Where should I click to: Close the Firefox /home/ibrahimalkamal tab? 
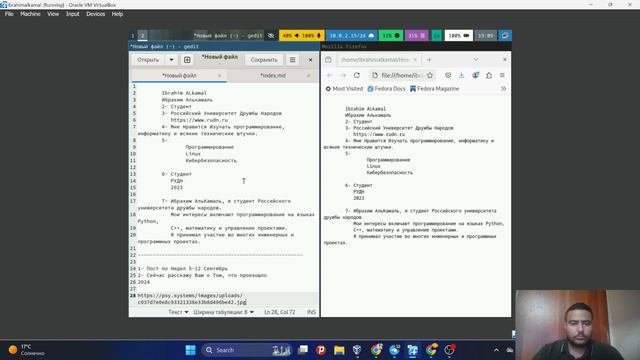(415, 60)
